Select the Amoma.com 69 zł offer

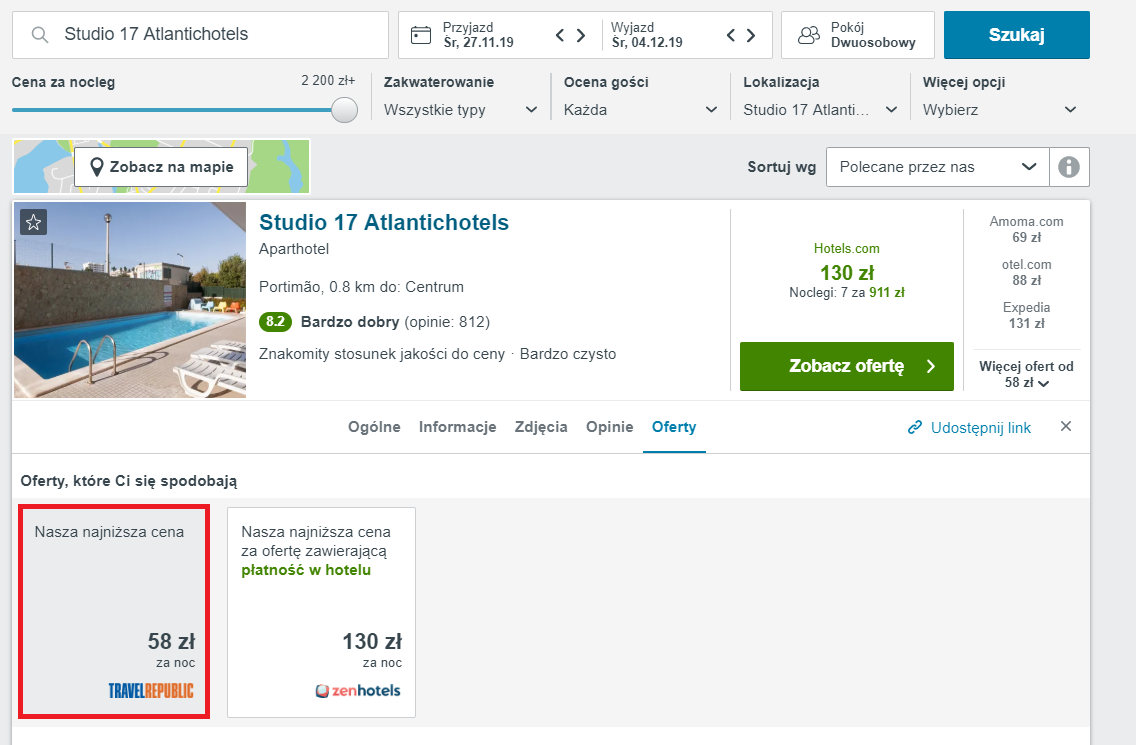pyautogui.click(x=1026, y=229)
